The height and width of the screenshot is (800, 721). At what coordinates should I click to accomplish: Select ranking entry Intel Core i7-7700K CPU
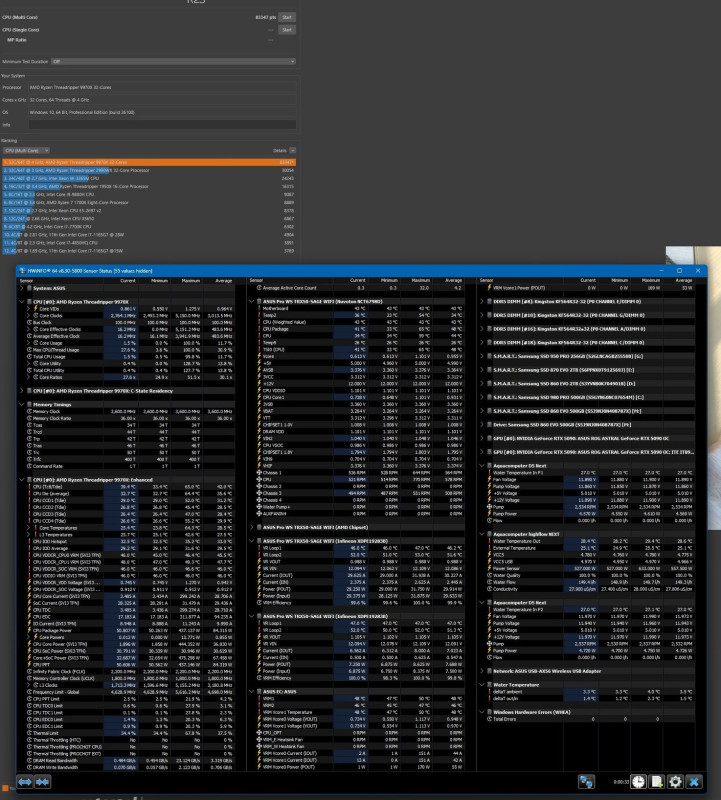click(x=149, y=227)
